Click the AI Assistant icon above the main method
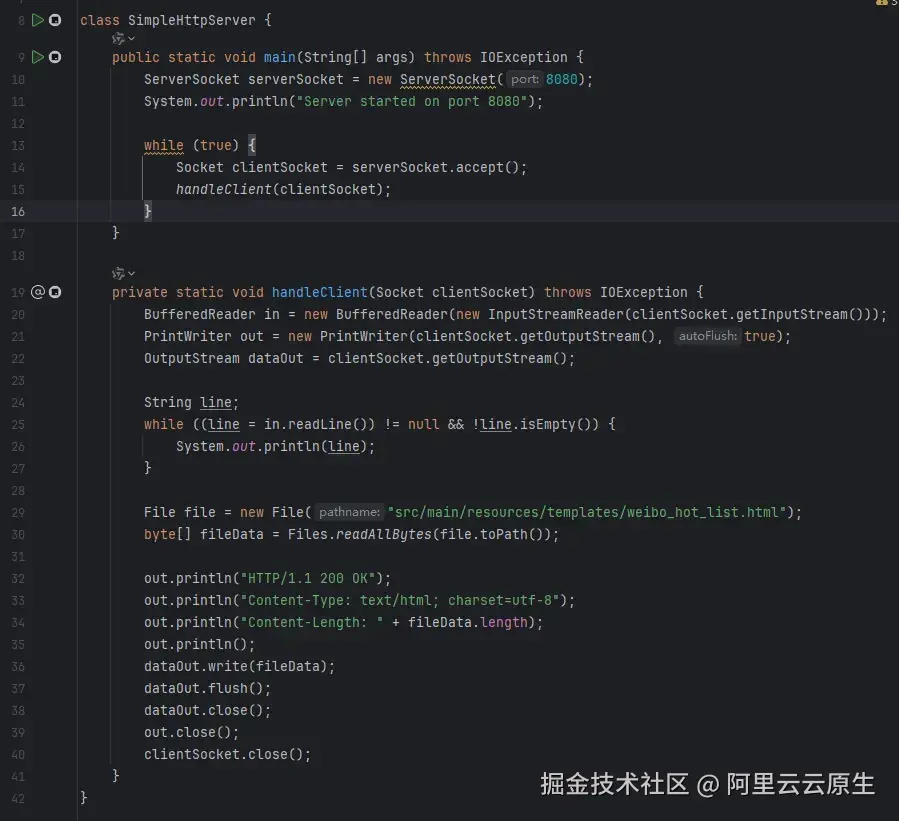899x821 pixels. tap(116, 38)
